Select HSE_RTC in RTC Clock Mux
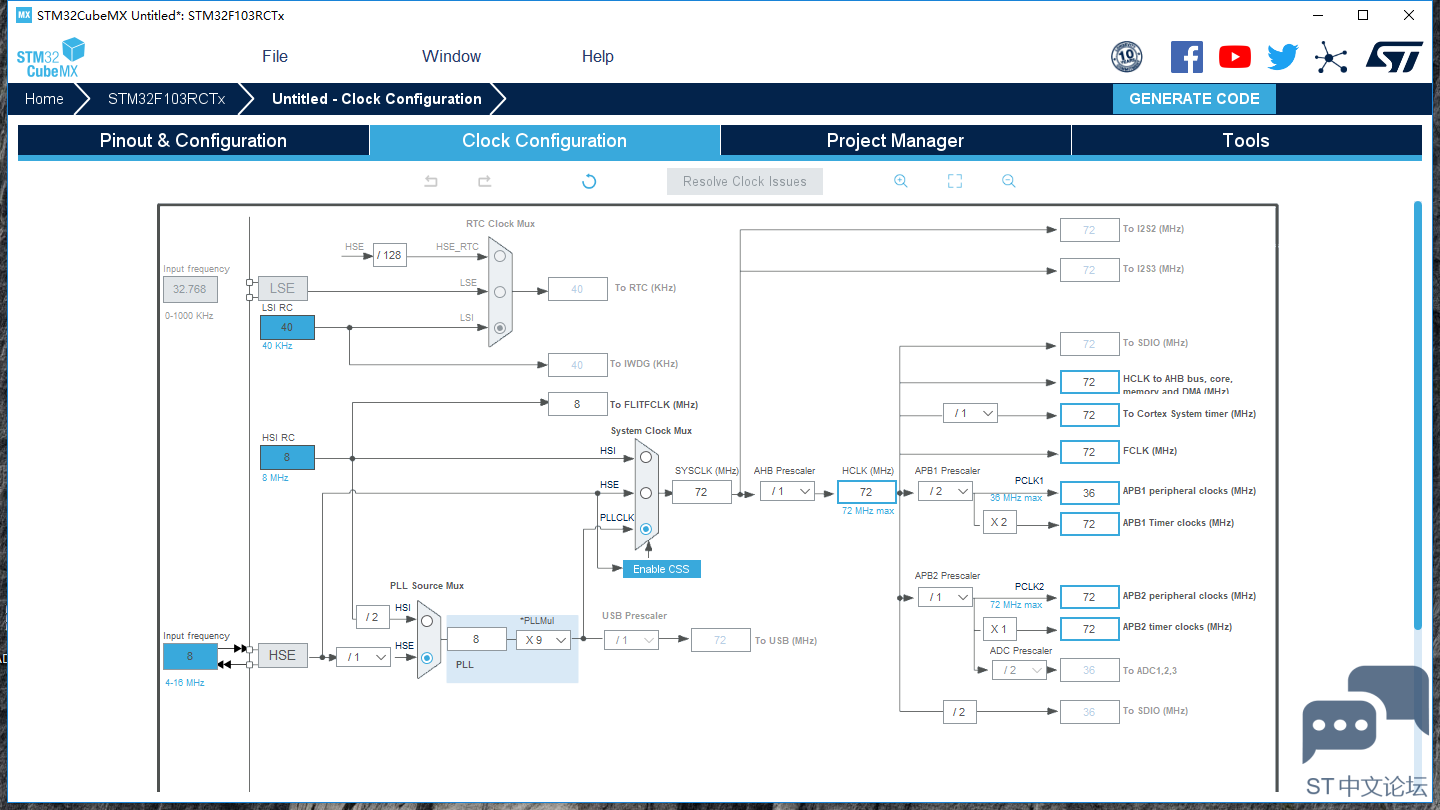Image resolution: width=1440 pixels, height=810 pixels. pyautogui.click(x=499, y=255)
